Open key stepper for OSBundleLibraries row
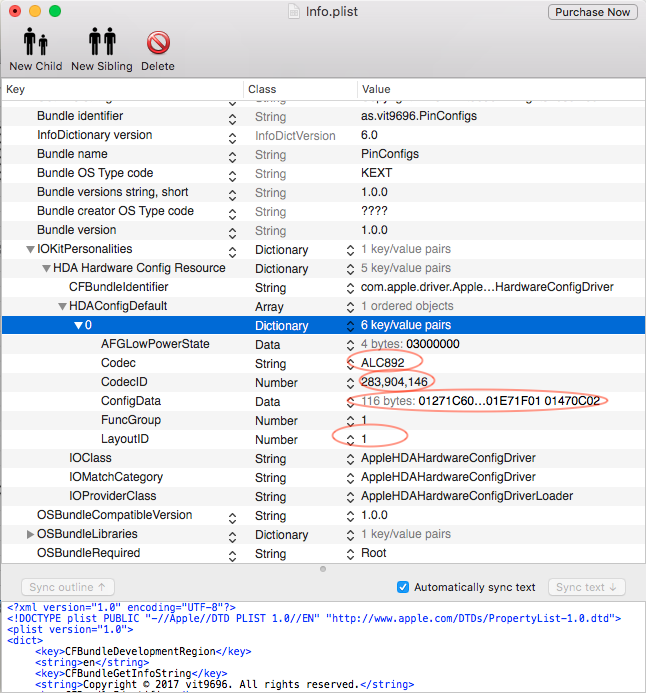The height and width of the screenshot is (693, 646). [x=232, y=537]
